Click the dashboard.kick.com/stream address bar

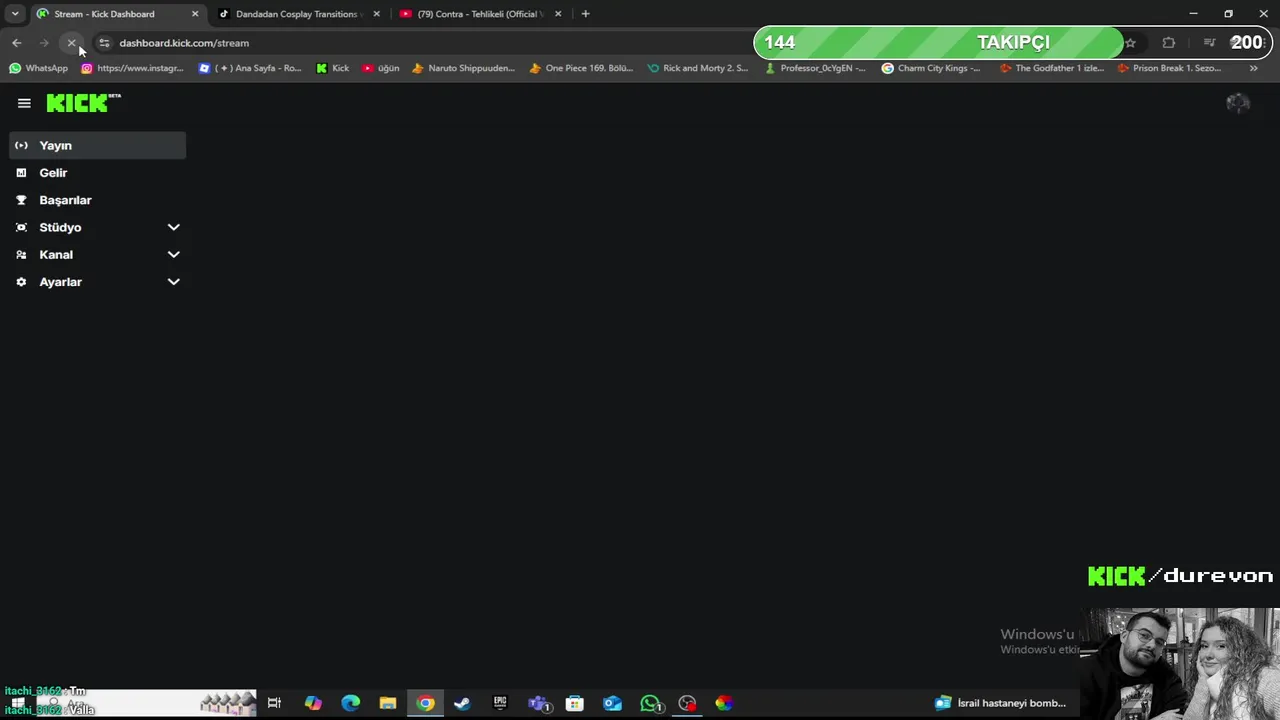(x=184, y=43)
